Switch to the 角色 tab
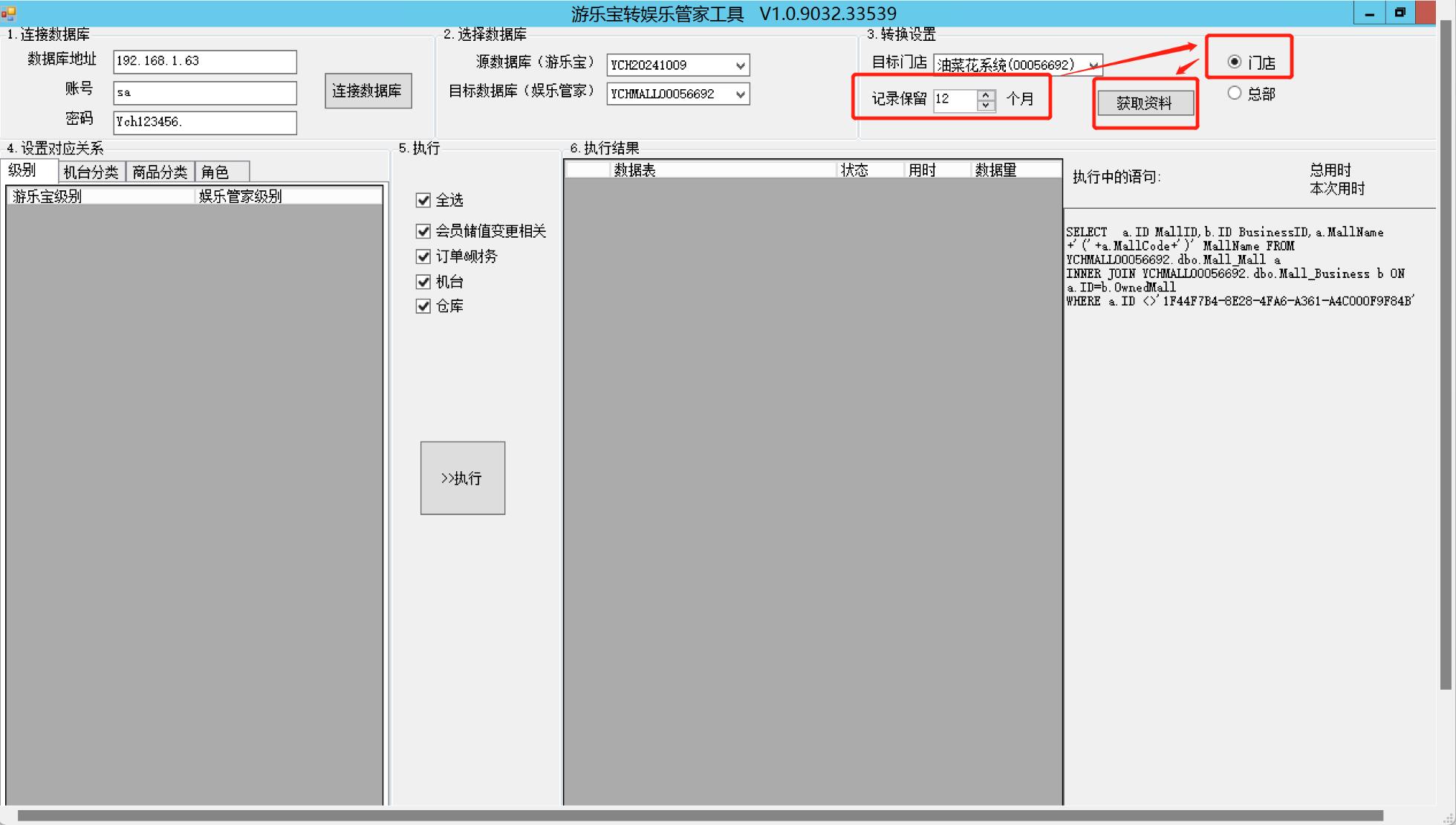 [222, 172]
